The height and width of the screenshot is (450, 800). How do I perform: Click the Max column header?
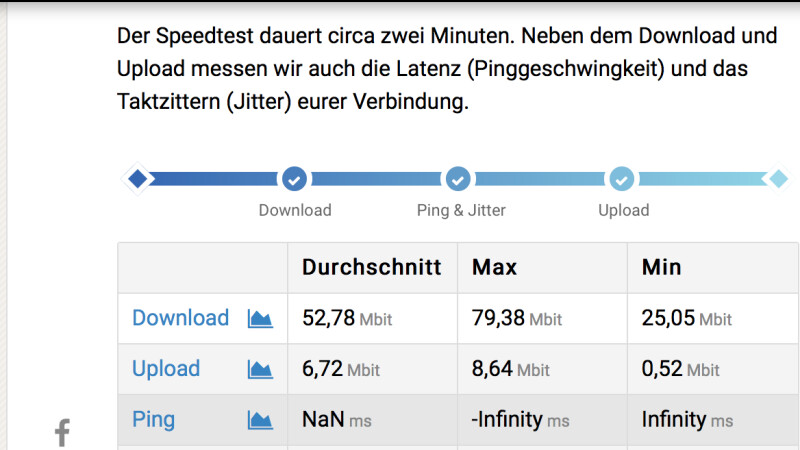tap(494, 267)
